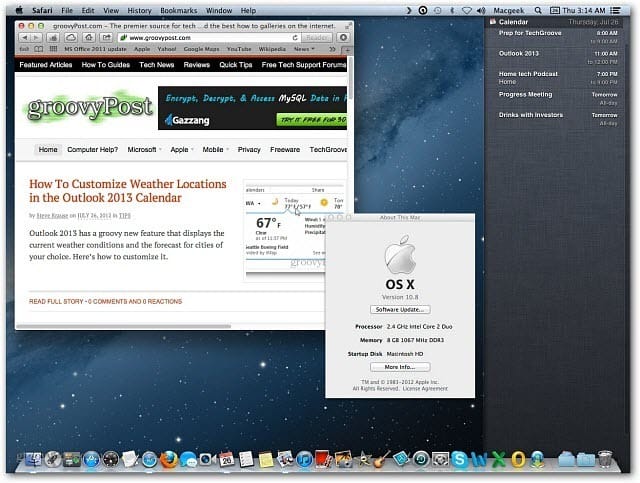Click the Home tab on groovyPost nav
The width and height of the screenshot is (640, 483).
(48, 149)
